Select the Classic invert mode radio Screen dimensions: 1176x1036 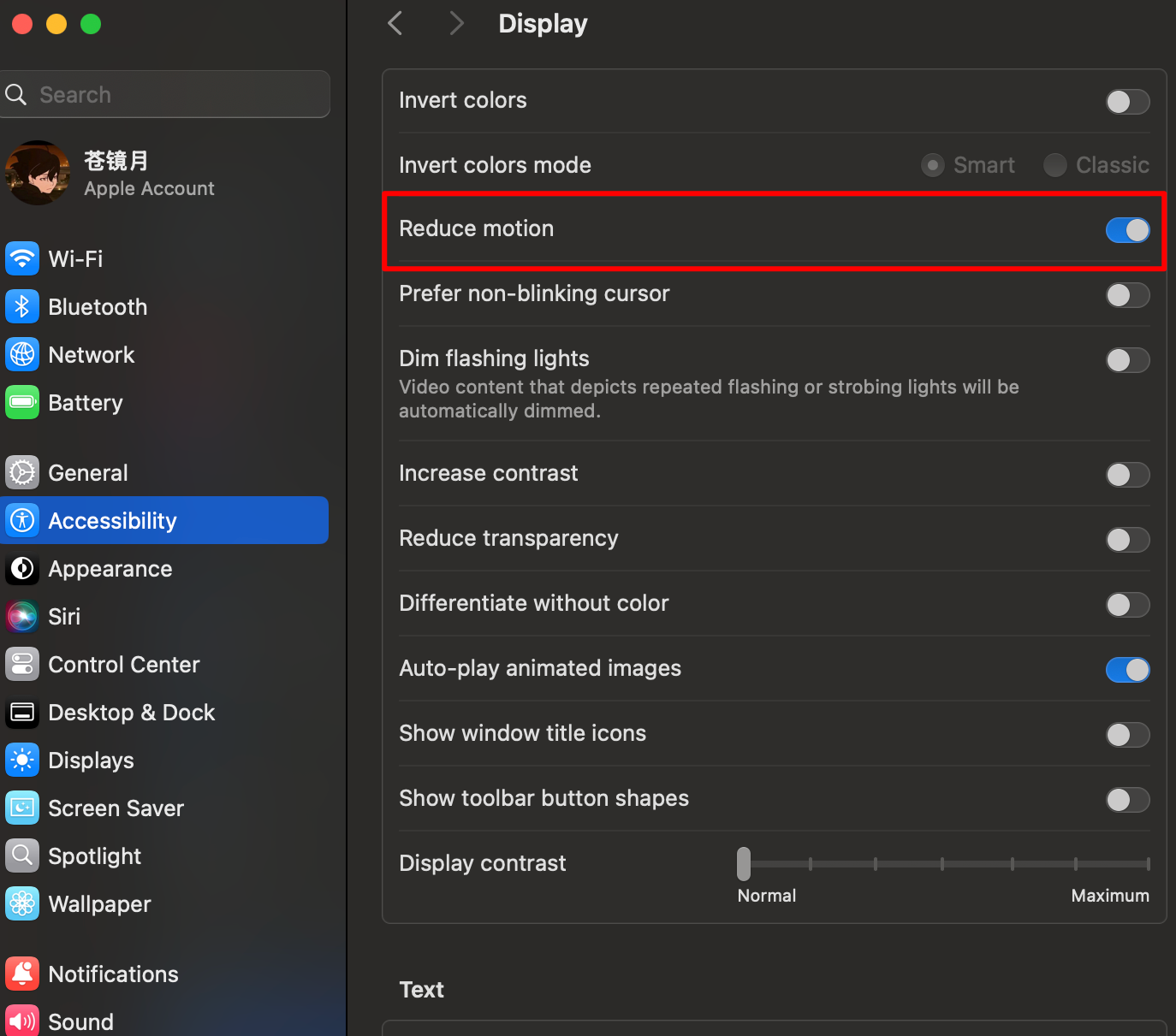click(1055, 165)
